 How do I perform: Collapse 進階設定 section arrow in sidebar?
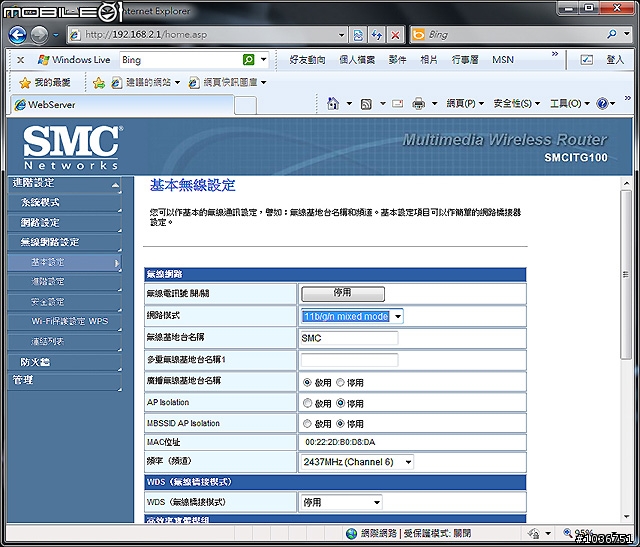[x=116, y=185]
